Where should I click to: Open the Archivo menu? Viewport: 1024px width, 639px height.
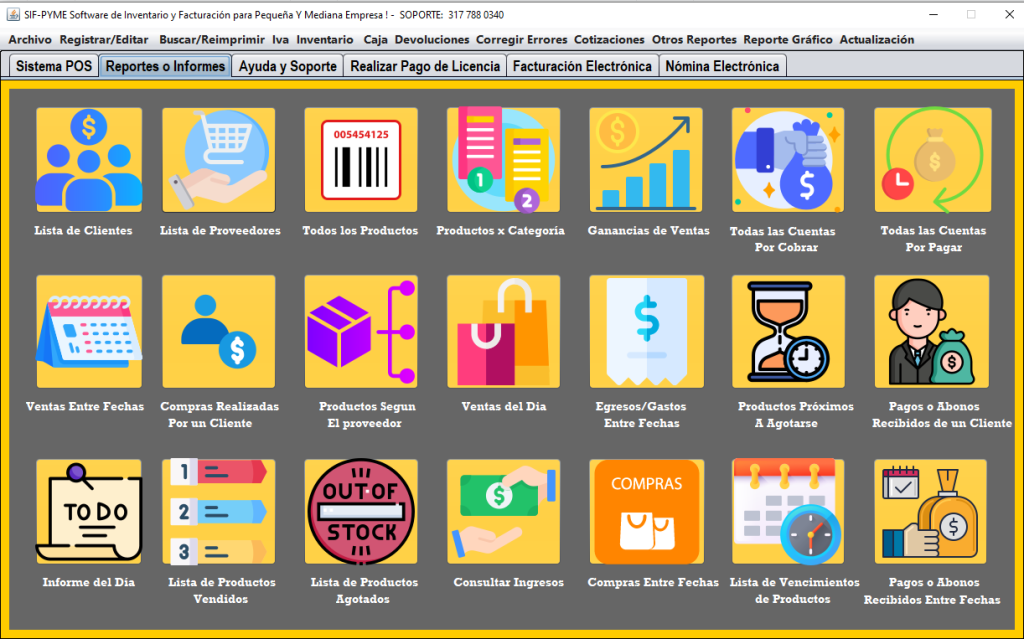tap(30, 40)
